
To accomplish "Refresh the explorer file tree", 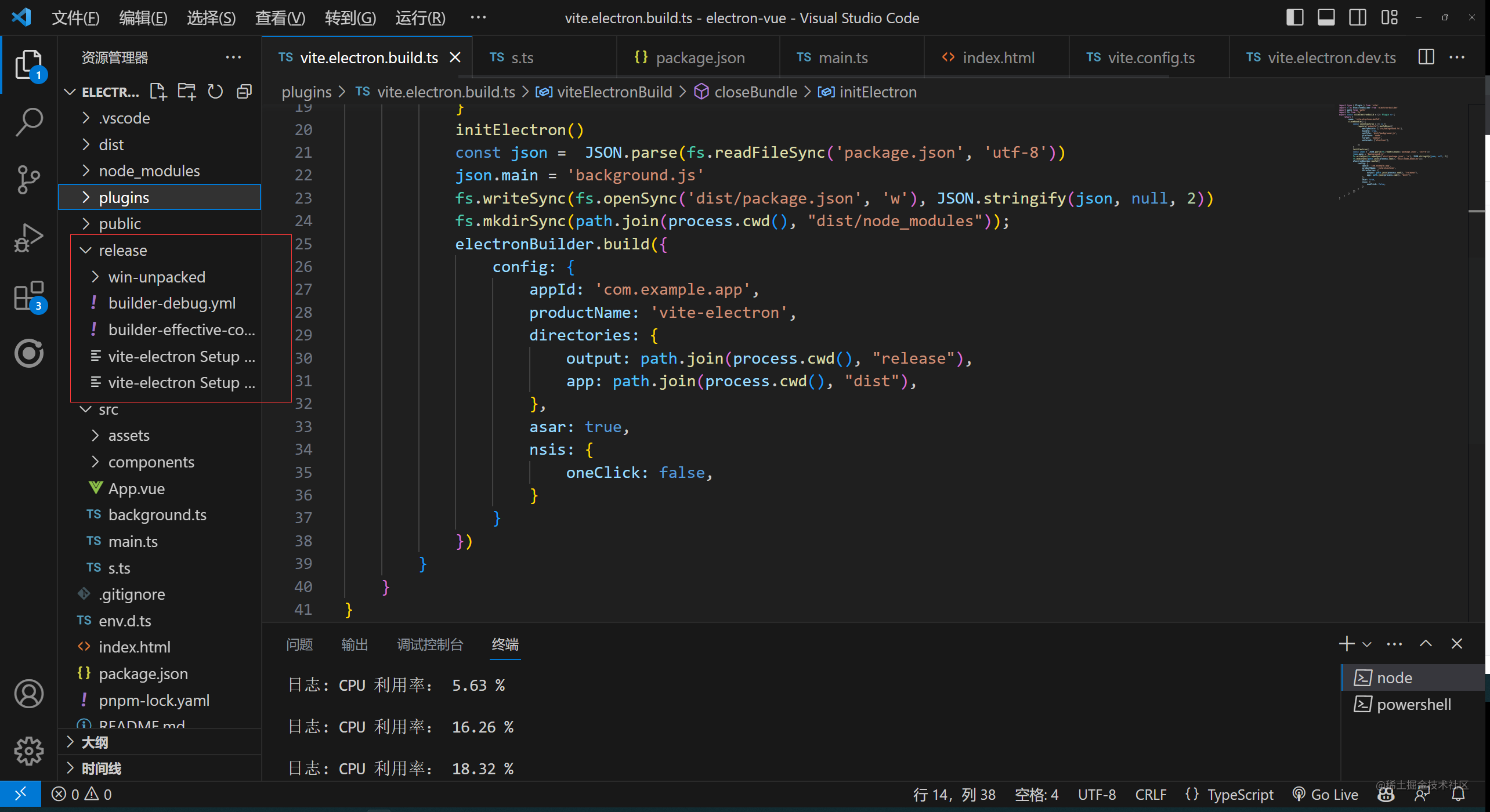I will (215, 92).
